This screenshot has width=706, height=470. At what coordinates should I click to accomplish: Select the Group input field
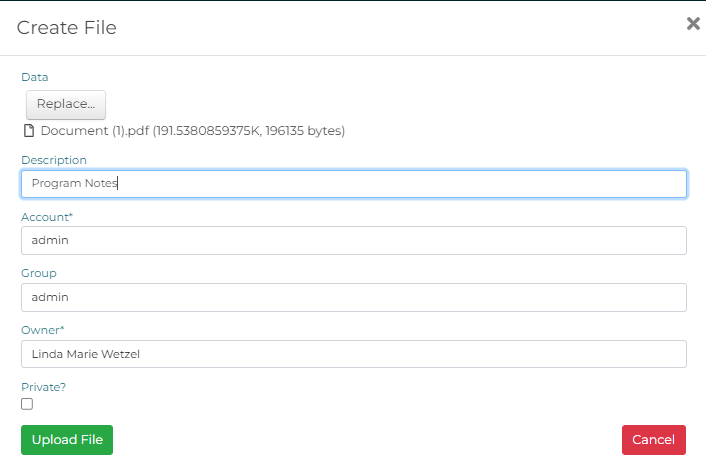[x=353, y=297]
